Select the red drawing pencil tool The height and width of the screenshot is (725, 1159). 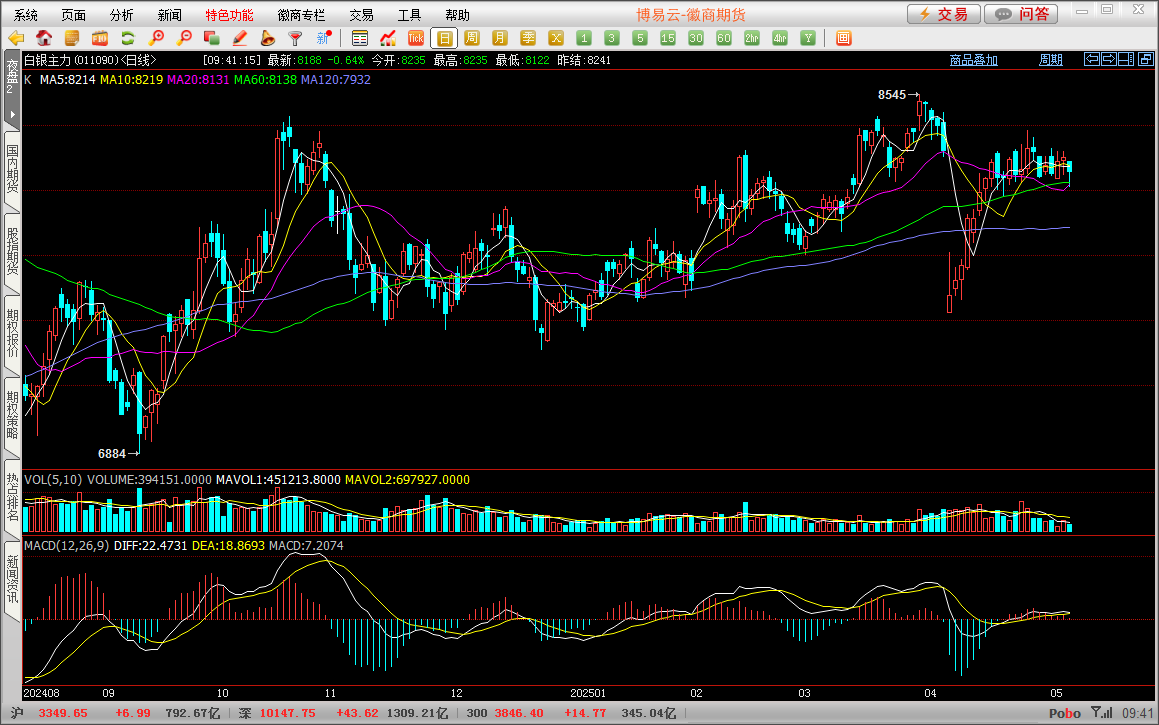(239, 38)
